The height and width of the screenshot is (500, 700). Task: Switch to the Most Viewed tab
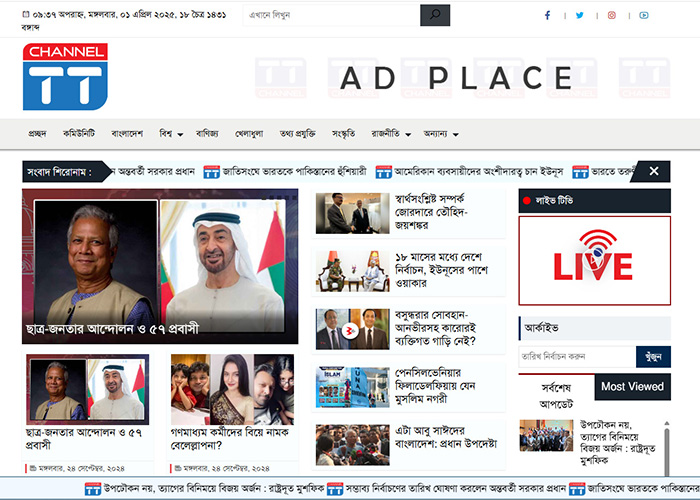click(632, 386)
